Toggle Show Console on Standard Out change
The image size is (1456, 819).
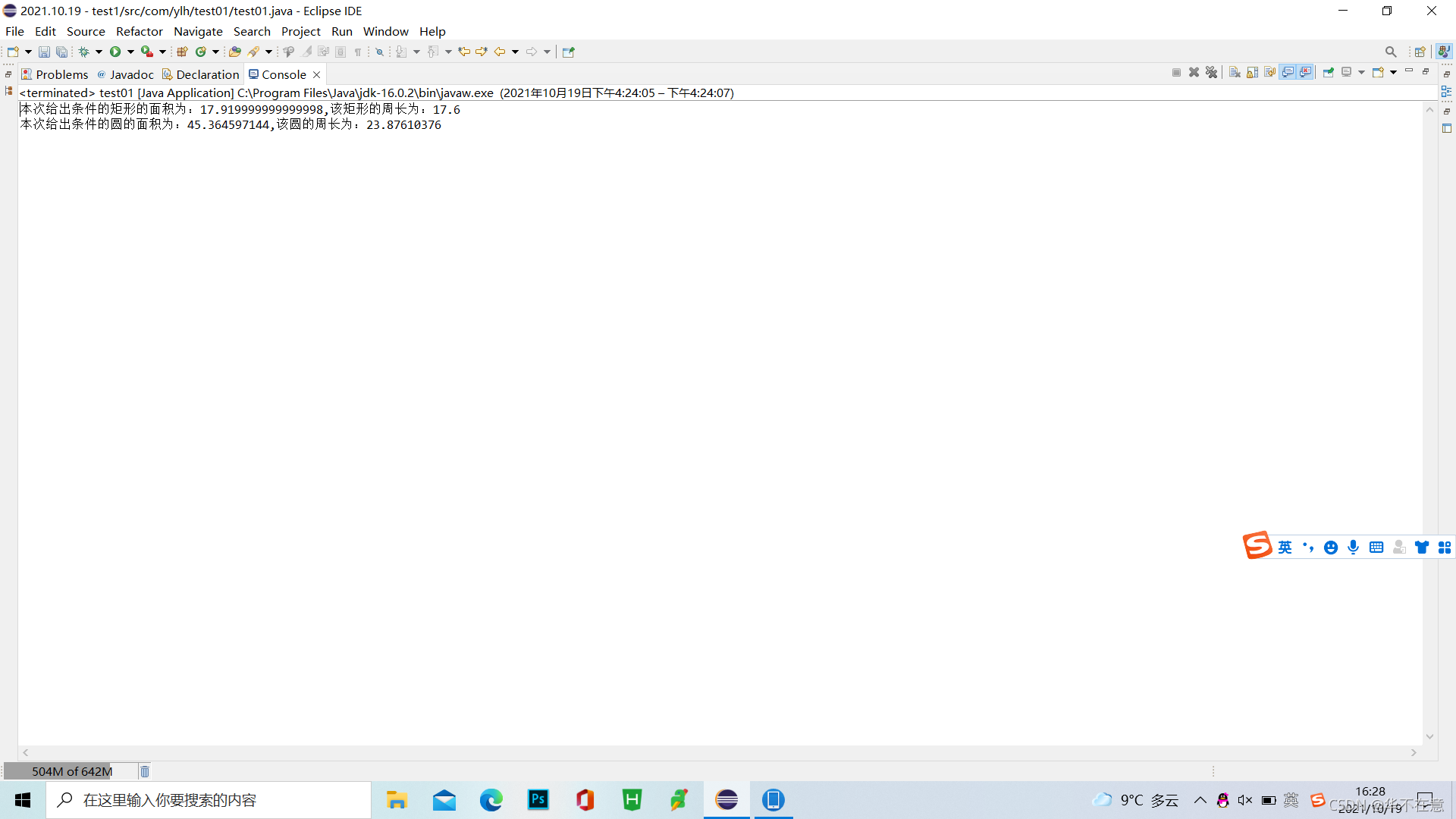(1288, 73)
